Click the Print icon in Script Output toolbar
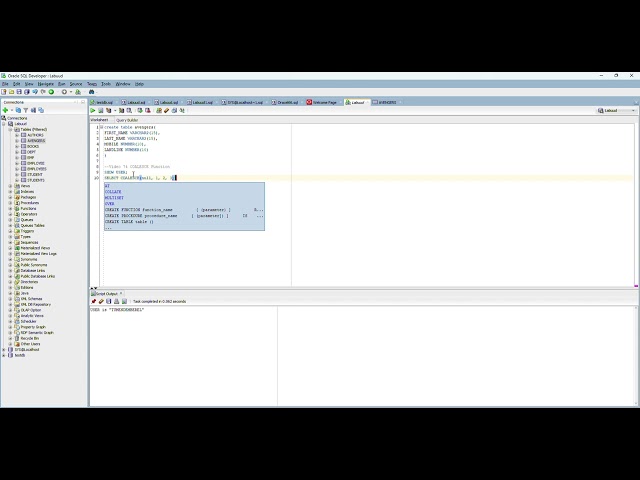640x480 pixels. point(116,301)
